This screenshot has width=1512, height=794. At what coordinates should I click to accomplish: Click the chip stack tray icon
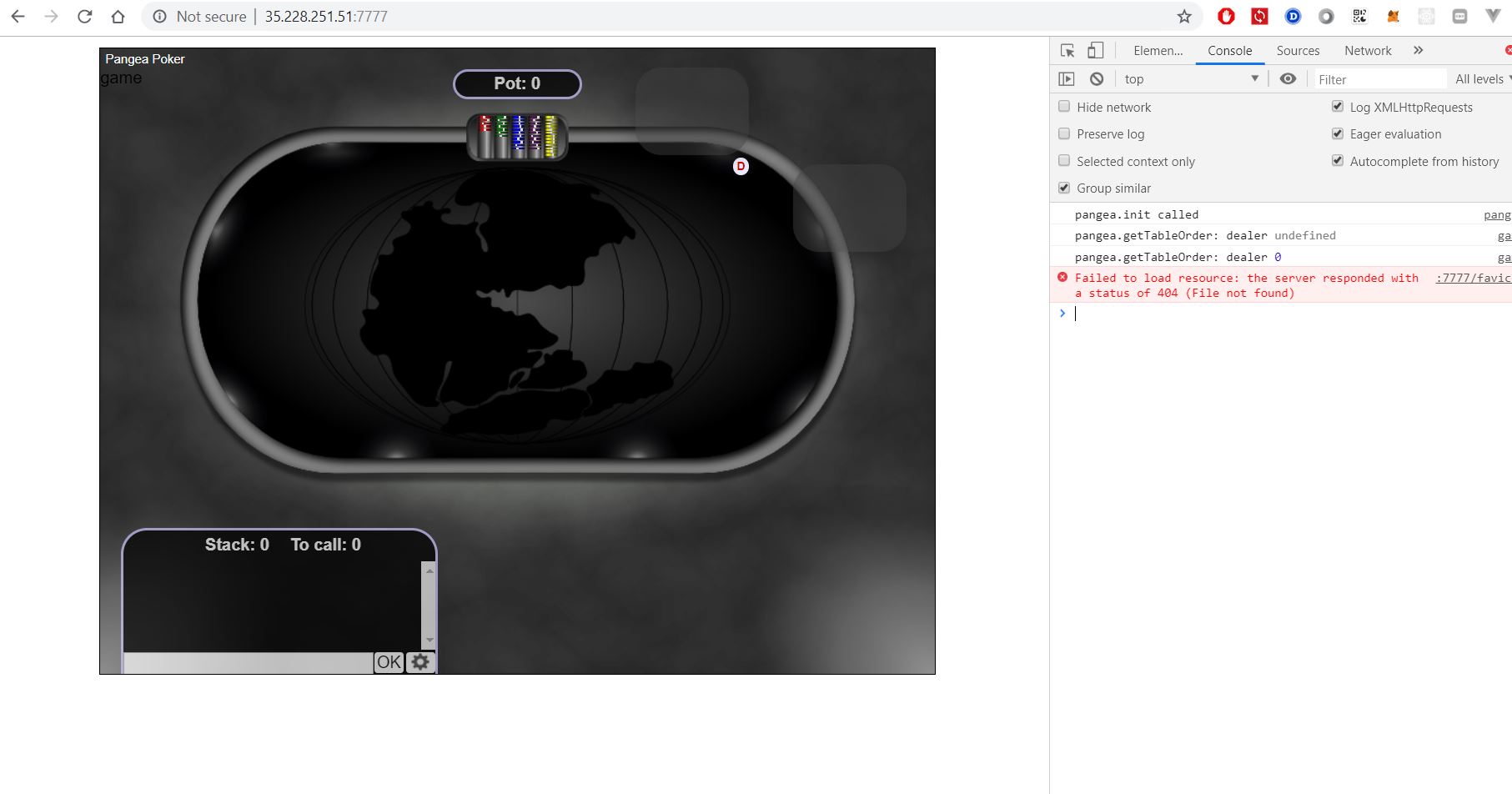click(517, 137)
